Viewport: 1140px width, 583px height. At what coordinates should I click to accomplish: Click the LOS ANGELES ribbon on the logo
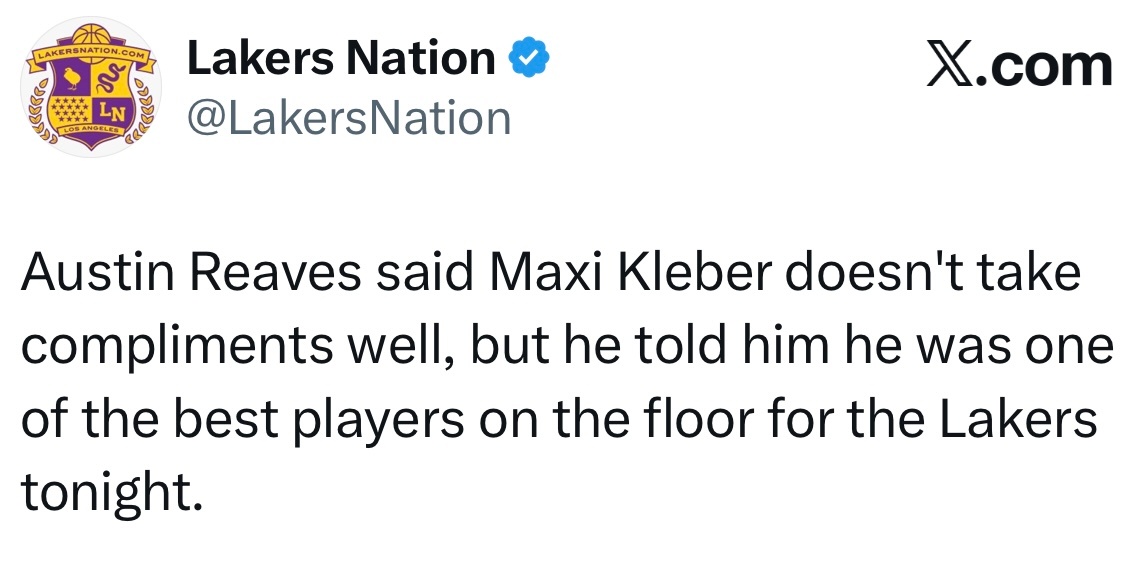click(91, 129)
